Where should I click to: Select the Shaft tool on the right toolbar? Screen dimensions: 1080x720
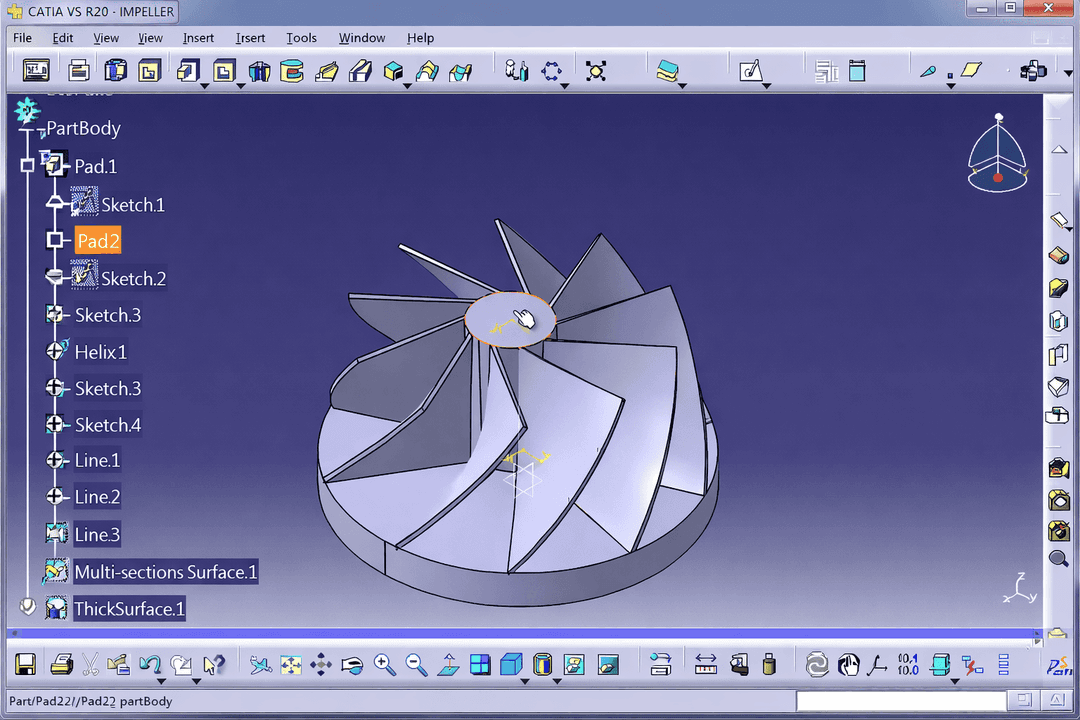click(1059, 321)
